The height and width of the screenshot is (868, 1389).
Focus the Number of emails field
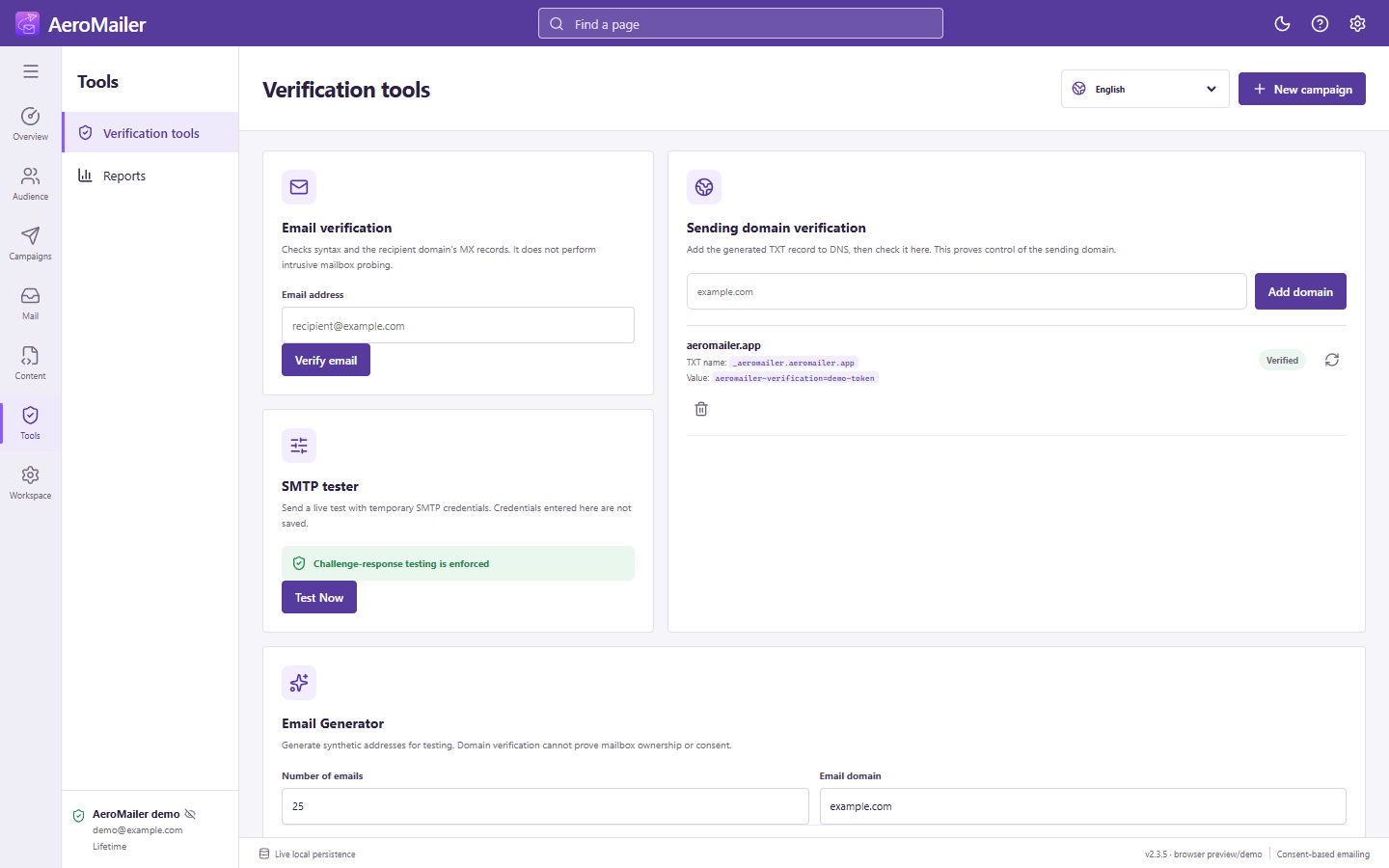[545, 806]
